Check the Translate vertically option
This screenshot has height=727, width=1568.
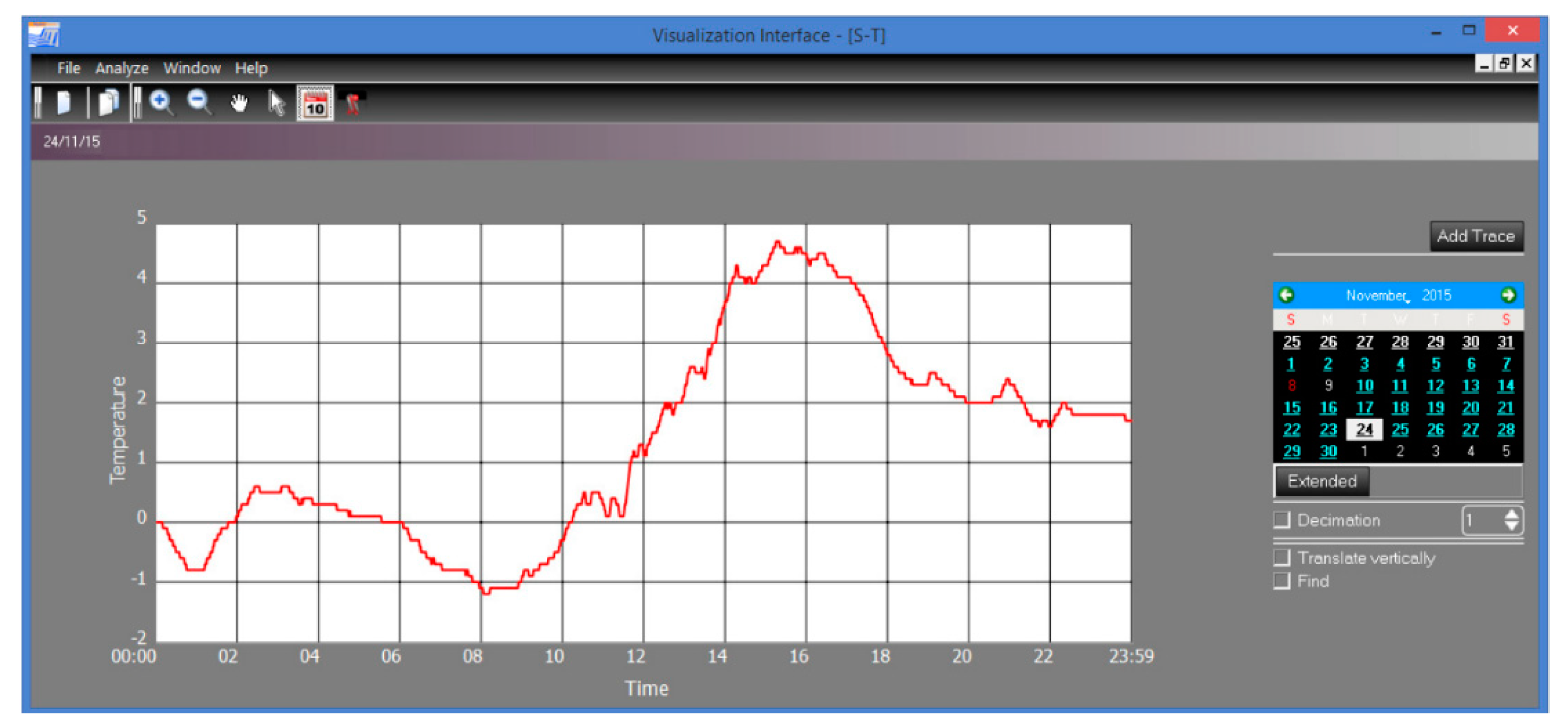[x=1282, y=558]
